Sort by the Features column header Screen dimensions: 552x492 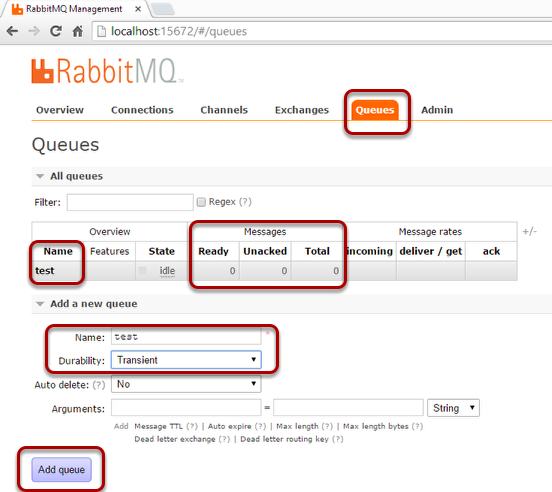click(109, 251)
